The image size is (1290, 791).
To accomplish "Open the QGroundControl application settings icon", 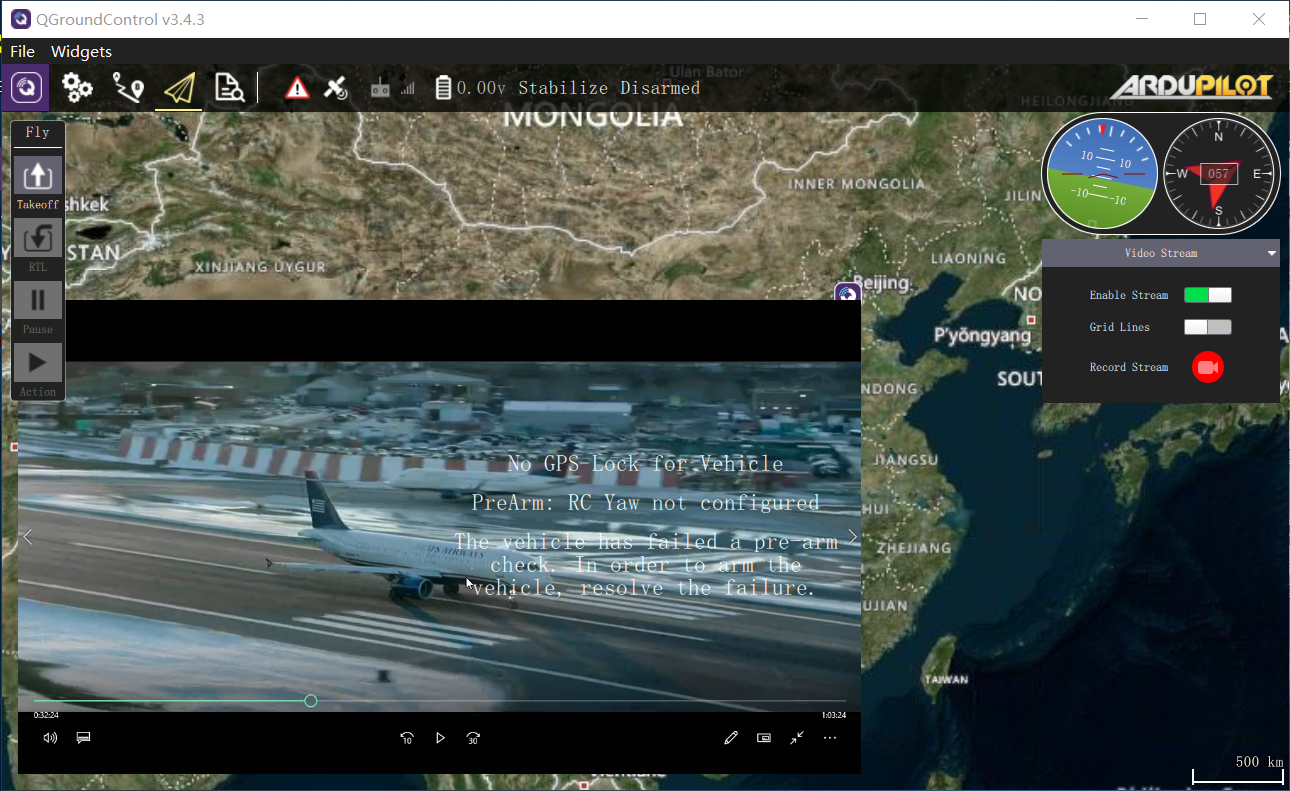I will (x=25, y=88).
